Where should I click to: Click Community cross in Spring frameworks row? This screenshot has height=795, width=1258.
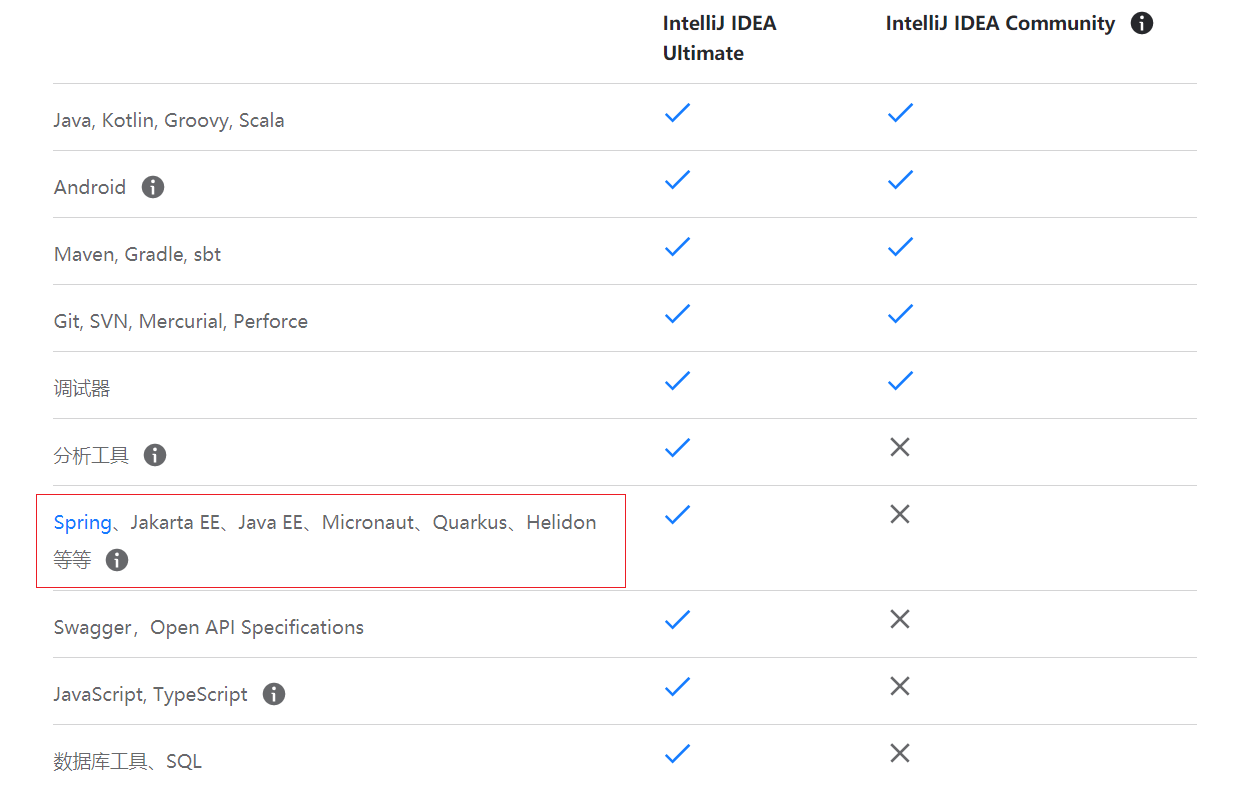click(x=900, y=514)
